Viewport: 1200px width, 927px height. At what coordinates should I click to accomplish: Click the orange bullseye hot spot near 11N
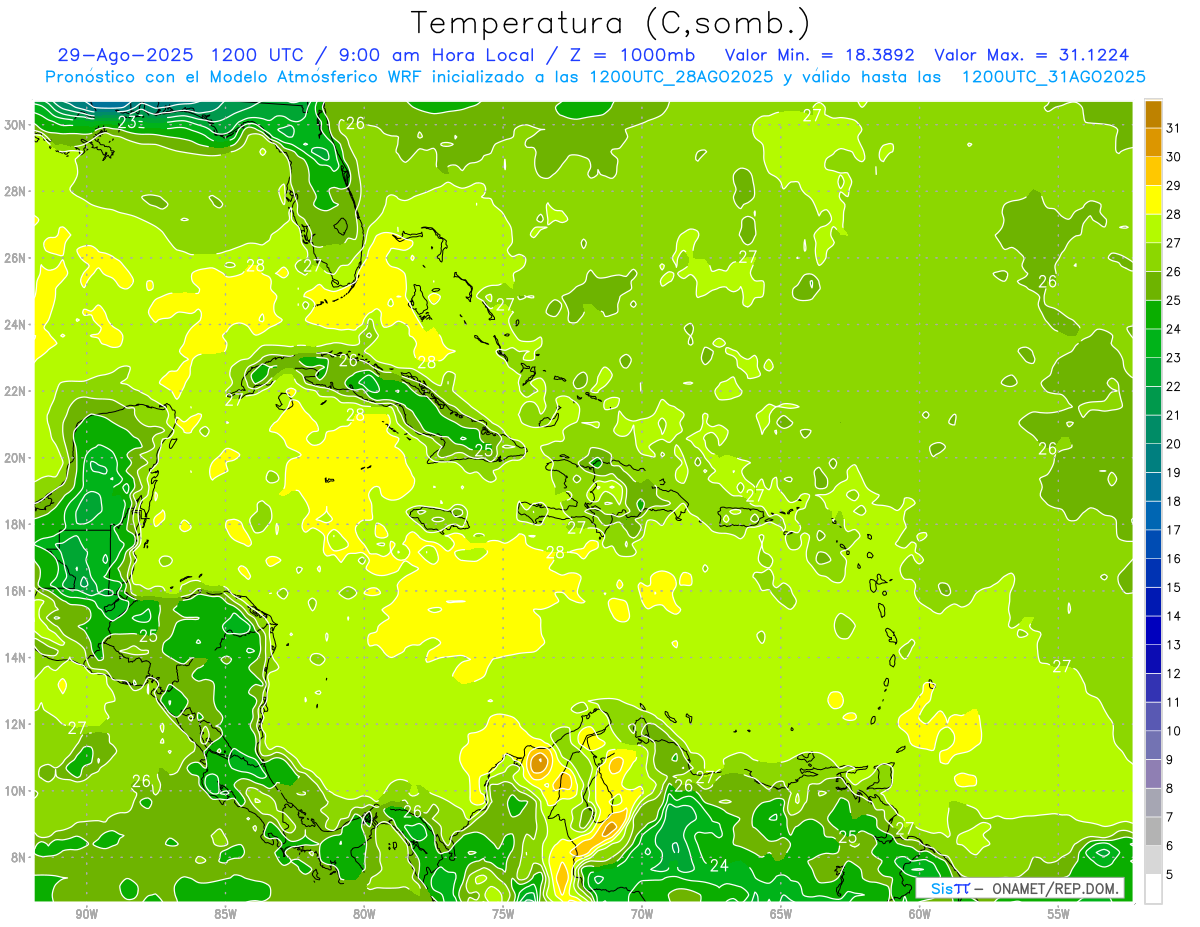click(x=539, y=763)
